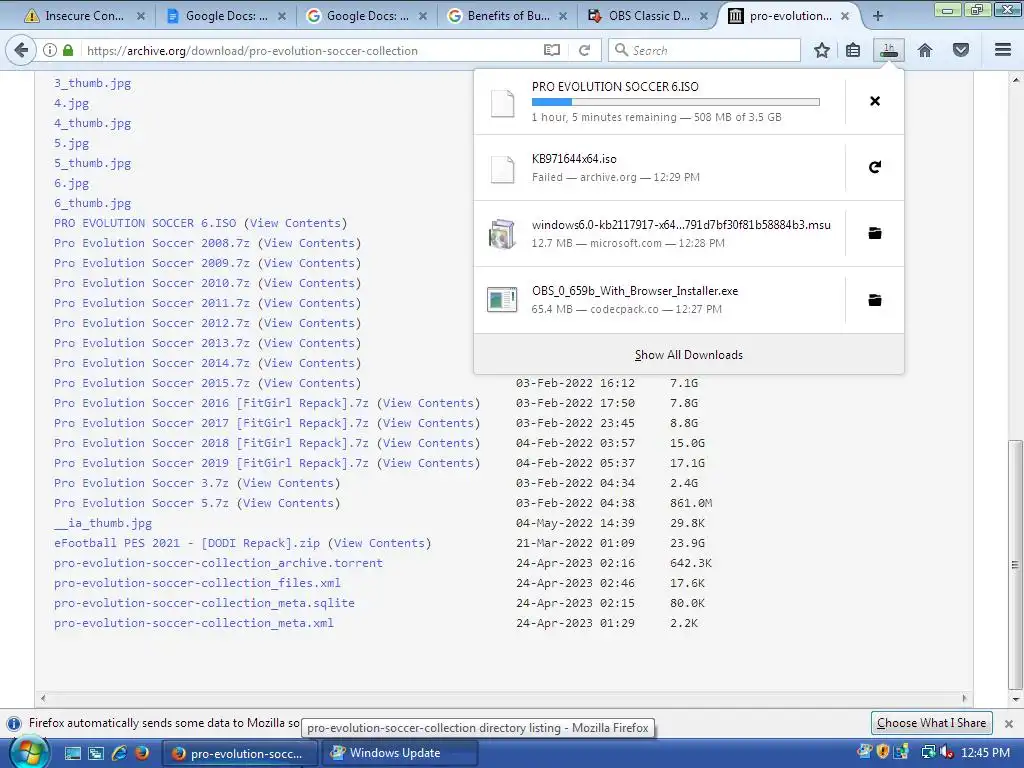
Task: Open a new tab with the plus button
Action: [878, 16]
